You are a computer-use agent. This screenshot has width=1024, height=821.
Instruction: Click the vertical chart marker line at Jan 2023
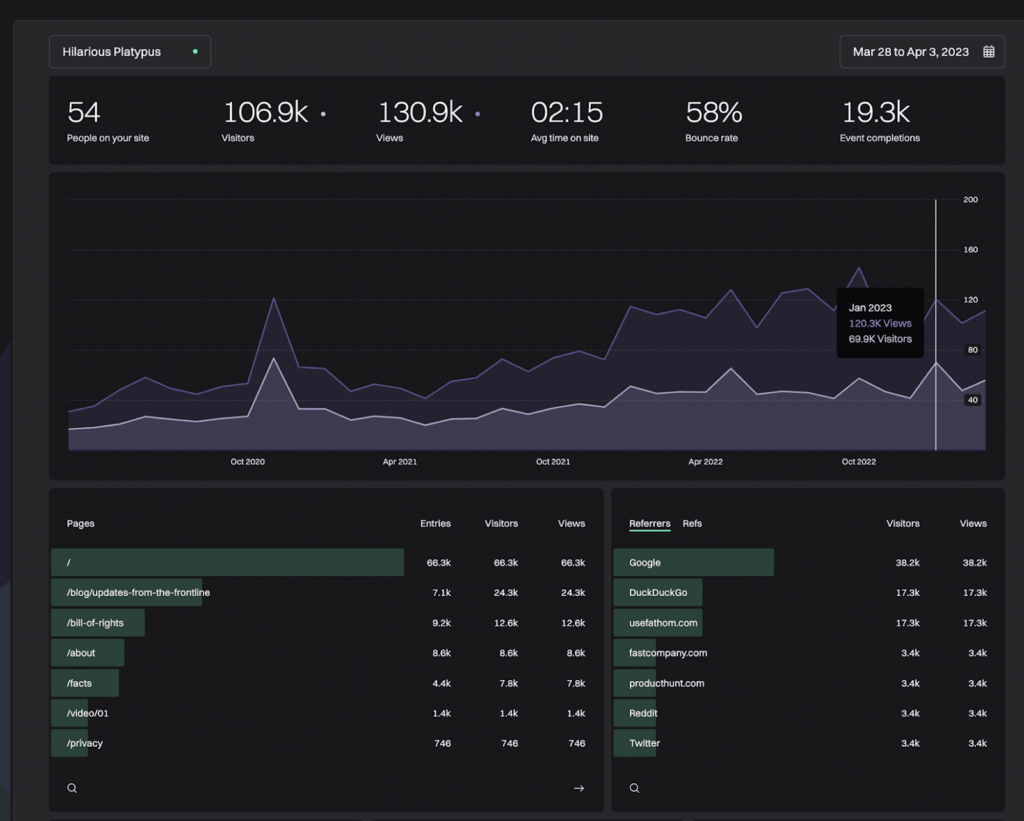(x=936, y=325)
